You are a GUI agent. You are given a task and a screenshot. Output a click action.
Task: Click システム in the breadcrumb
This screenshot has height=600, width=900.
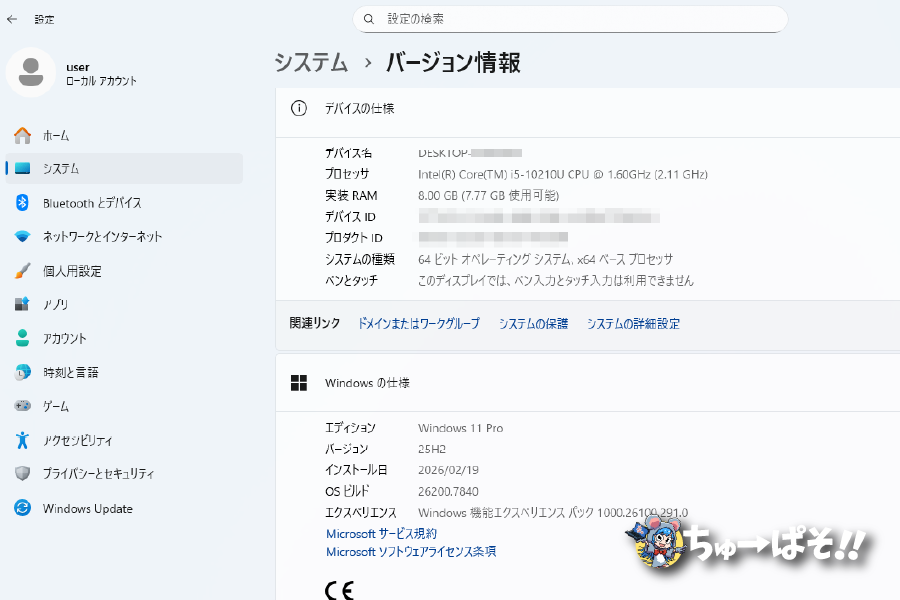311,62
